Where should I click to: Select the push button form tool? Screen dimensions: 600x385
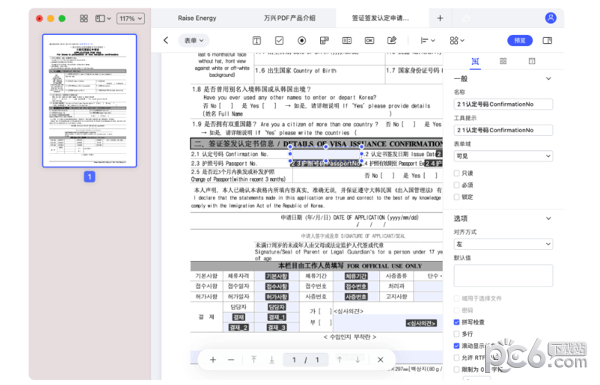[369, 40]
